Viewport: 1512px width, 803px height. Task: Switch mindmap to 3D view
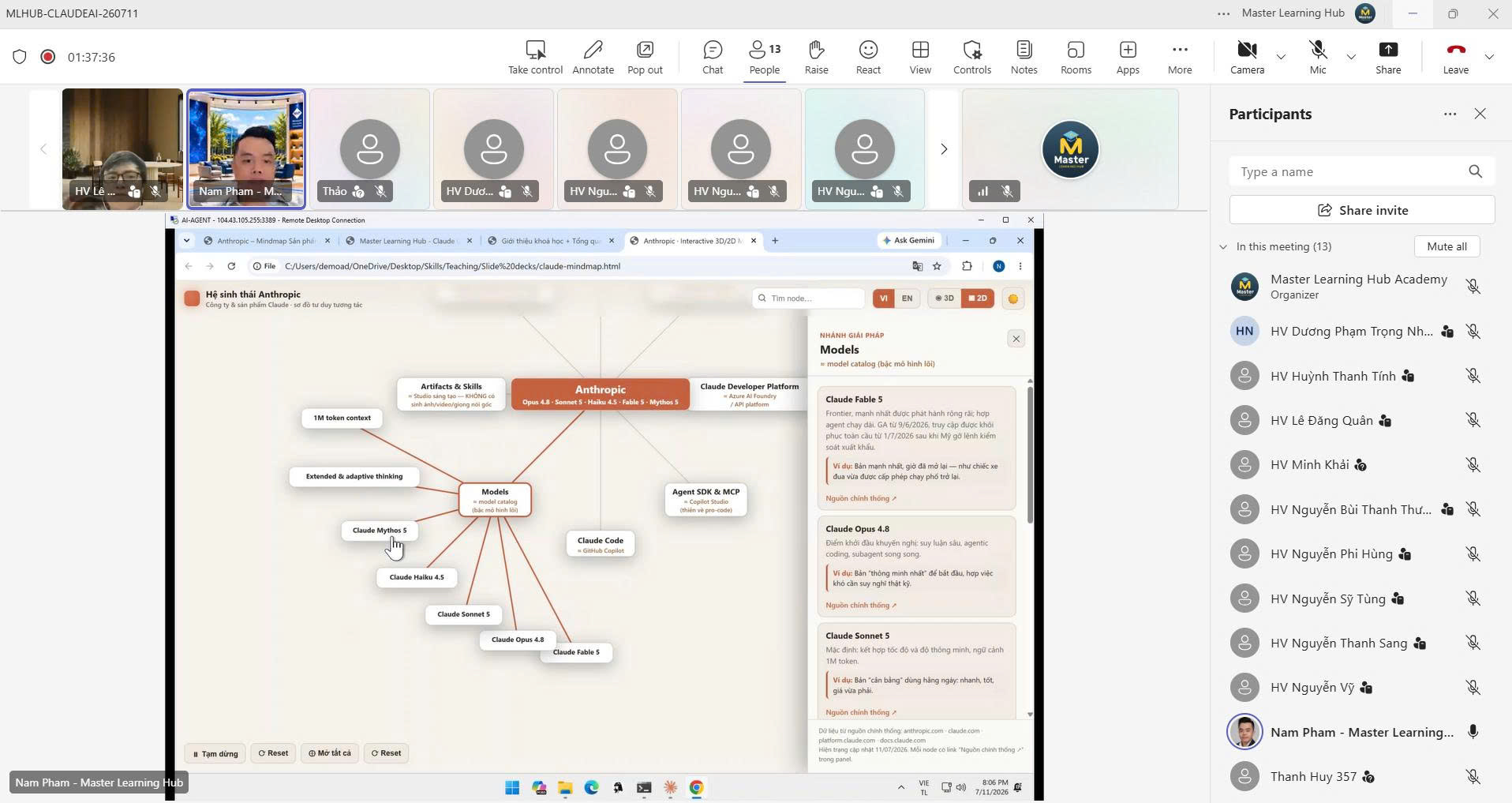click(945, 298)
